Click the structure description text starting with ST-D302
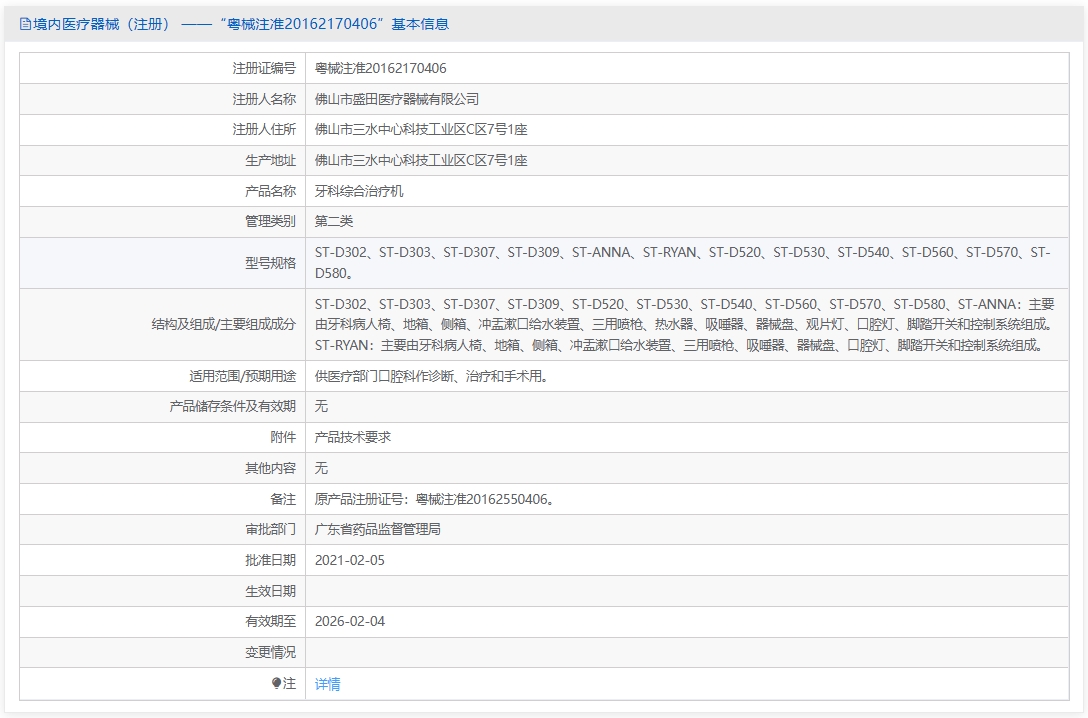This screenshot has height=718, width=1088. coord(685,324)
